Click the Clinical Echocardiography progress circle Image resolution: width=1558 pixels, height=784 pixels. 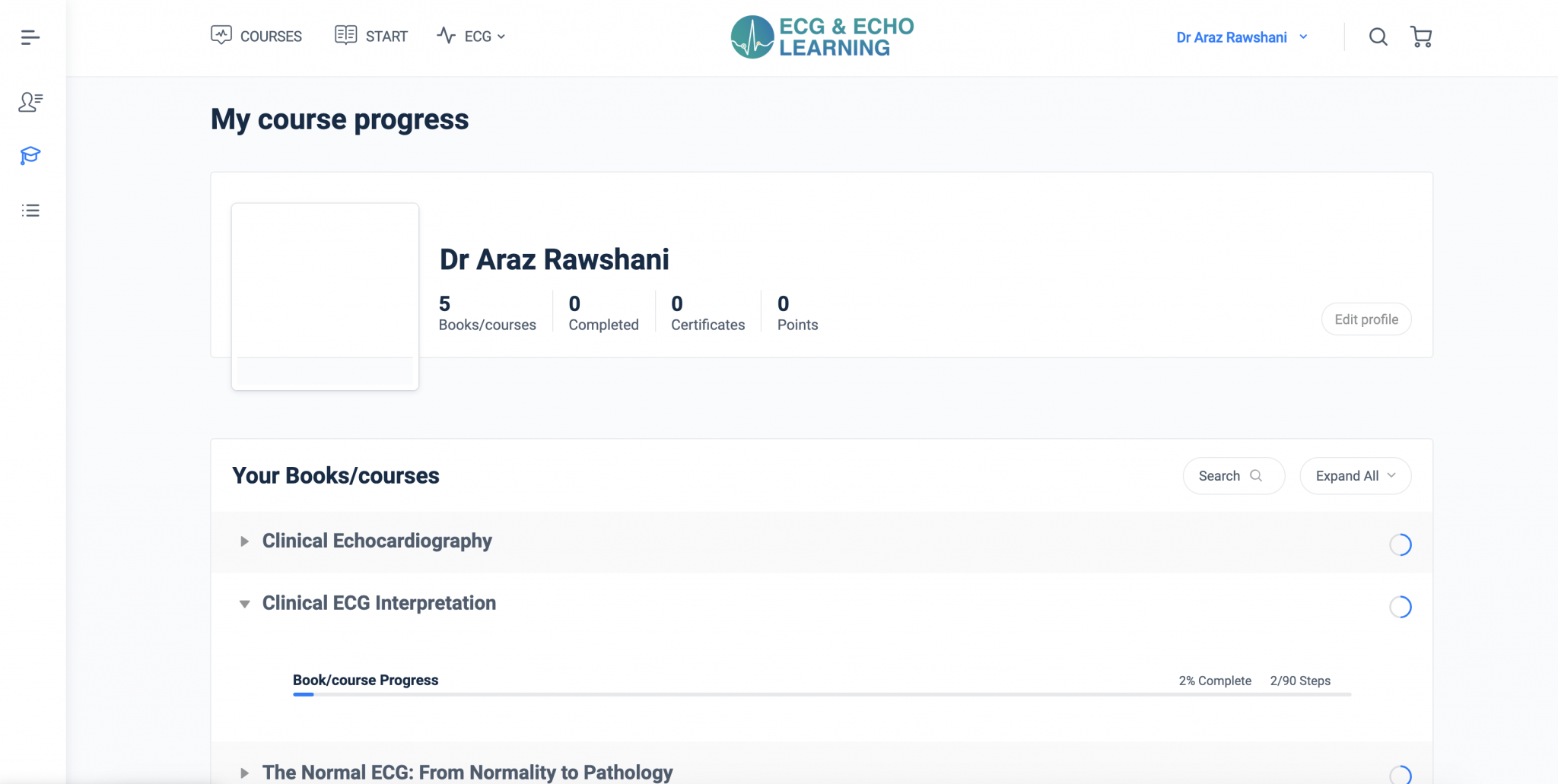pos(1400,544)
